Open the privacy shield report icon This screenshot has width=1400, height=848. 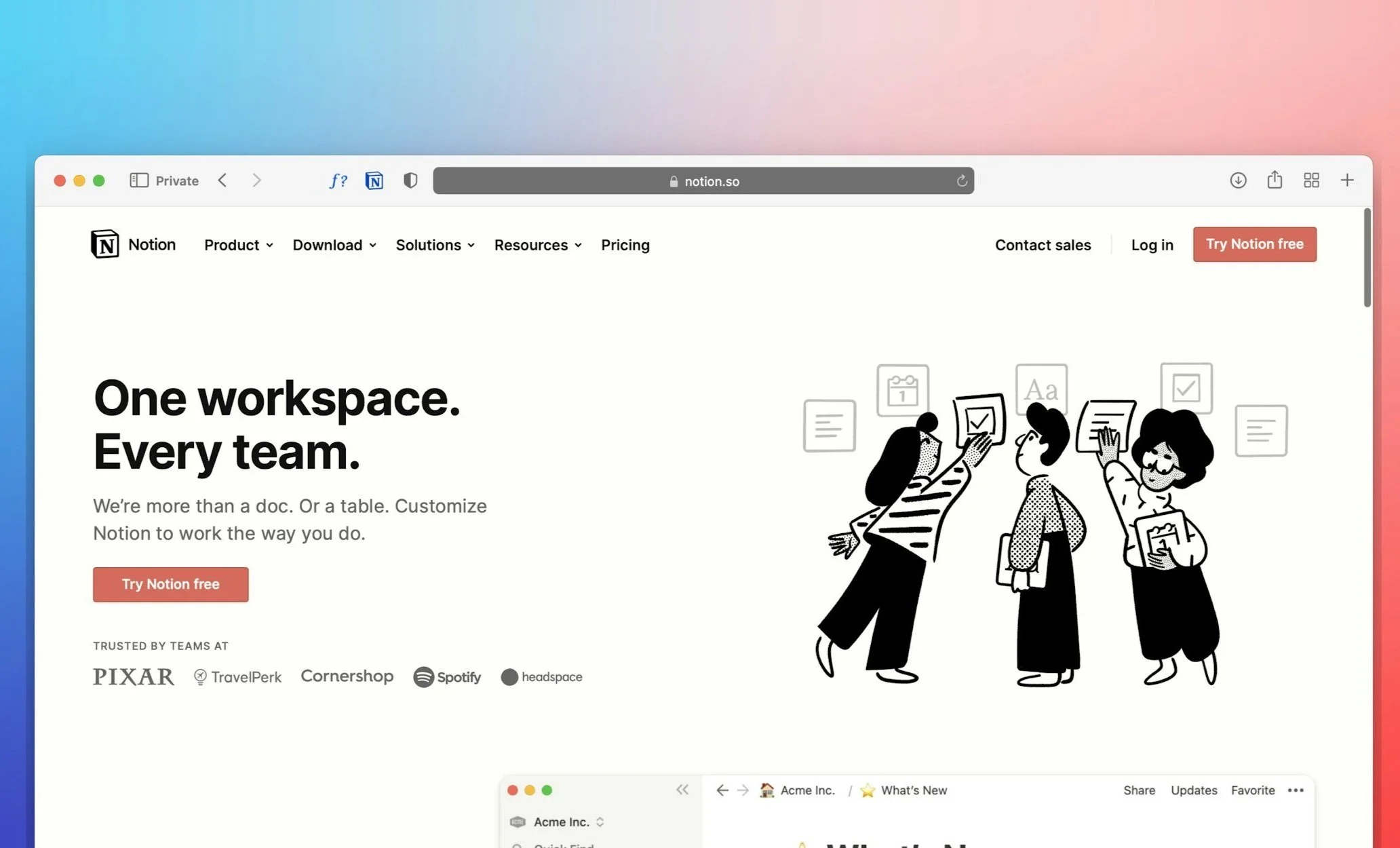coord(410,180)
